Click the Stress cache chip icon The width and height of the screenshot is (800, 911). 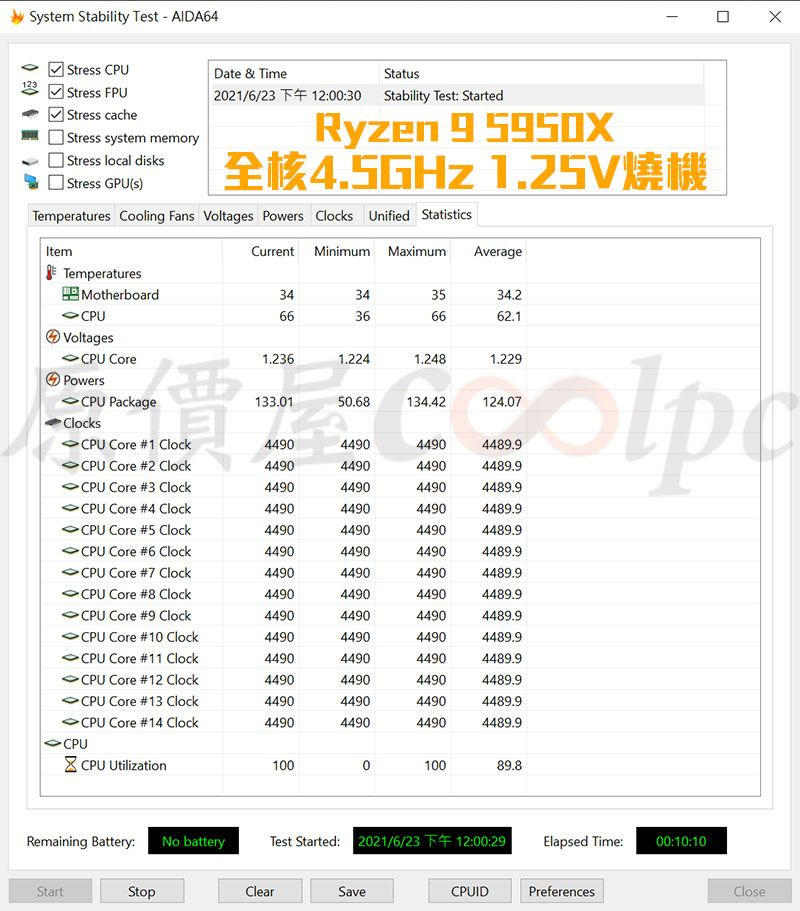click(x=30, y=114)
